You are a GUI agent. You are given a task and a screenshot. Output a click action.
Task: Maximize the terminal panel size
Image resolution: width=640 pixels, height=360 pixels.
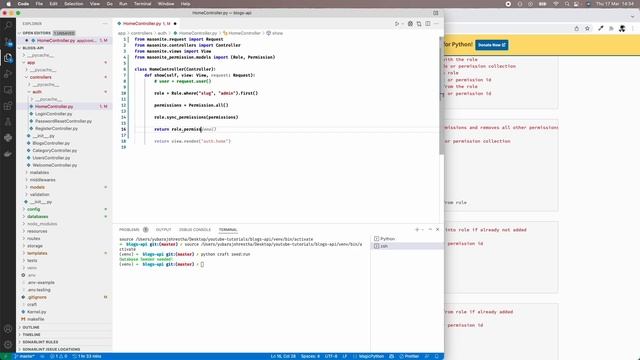point(430,230)
